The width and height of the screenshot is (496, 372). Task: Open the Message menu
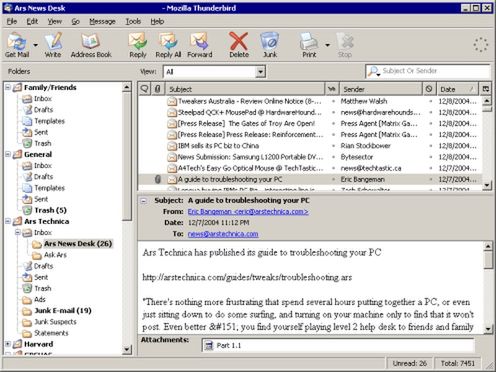(x=102, y=22)
